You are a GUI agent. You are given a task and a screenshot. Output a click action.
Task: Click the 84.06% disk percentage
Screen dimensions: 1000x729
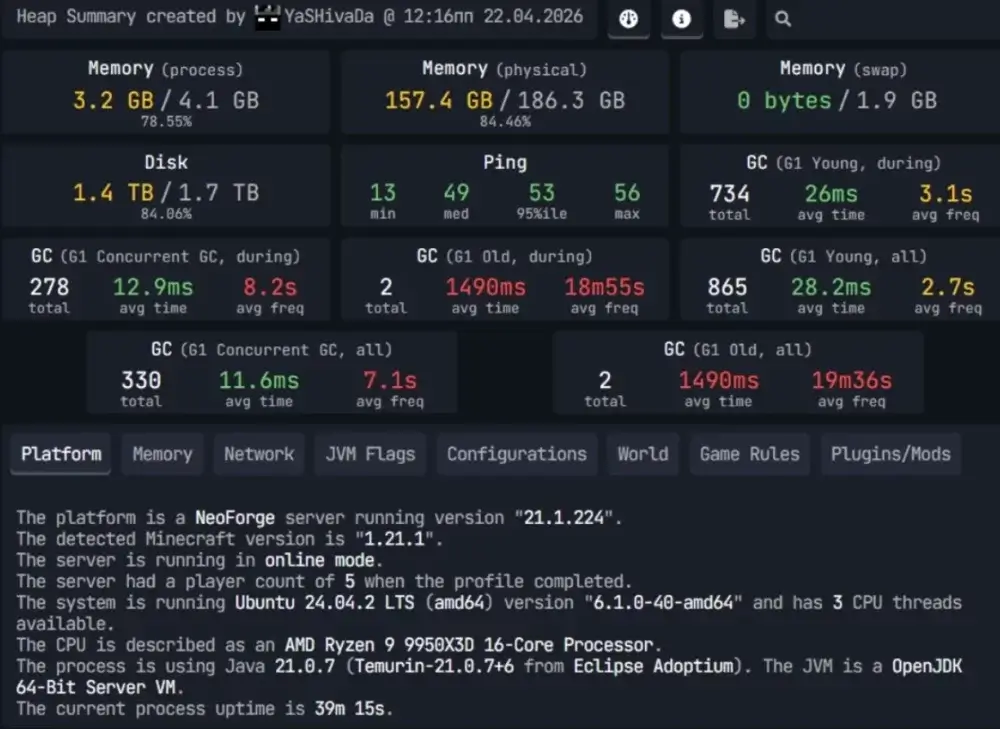tap(166, 214)
